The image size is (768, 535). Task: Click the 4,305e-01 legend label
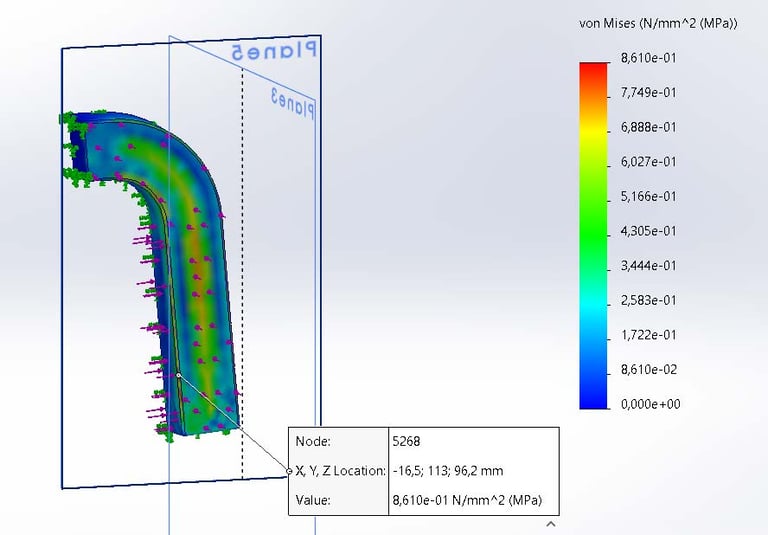click(648, 231)
